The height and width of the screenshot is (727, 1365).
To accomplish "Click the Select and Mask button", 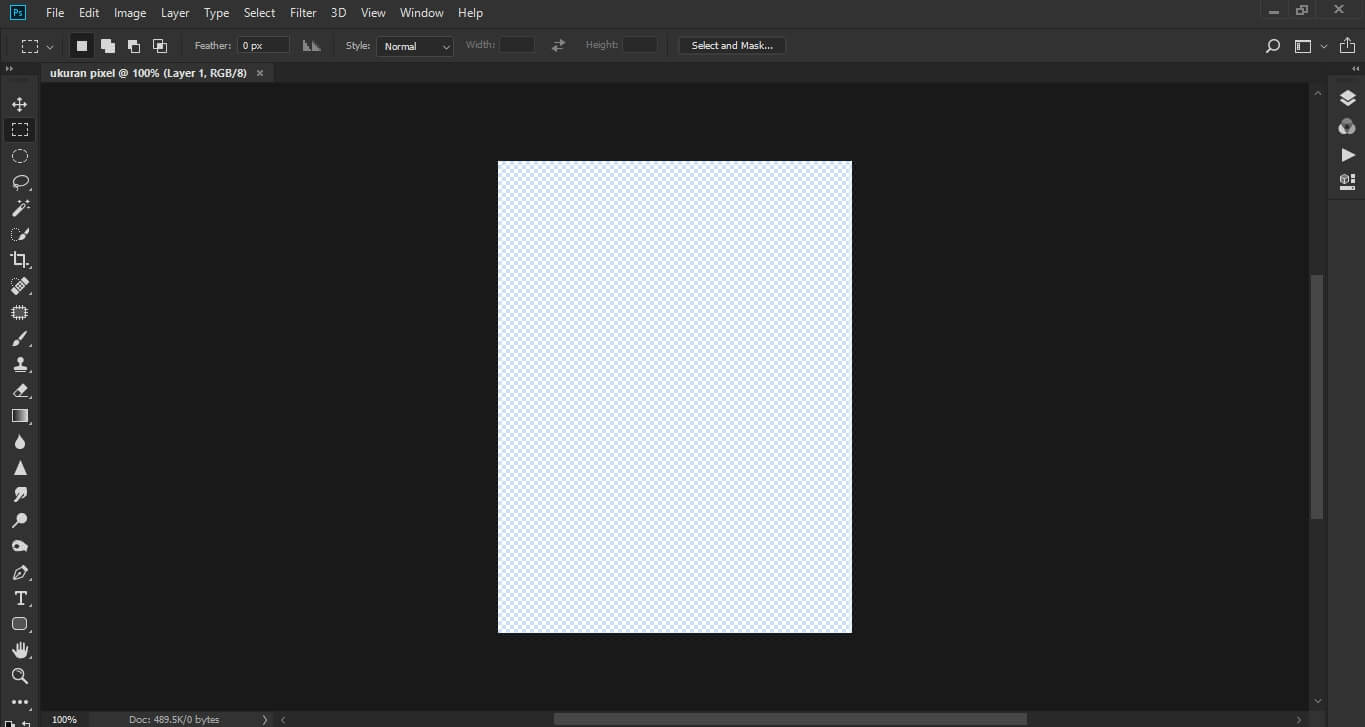I will tap(732, 45).
